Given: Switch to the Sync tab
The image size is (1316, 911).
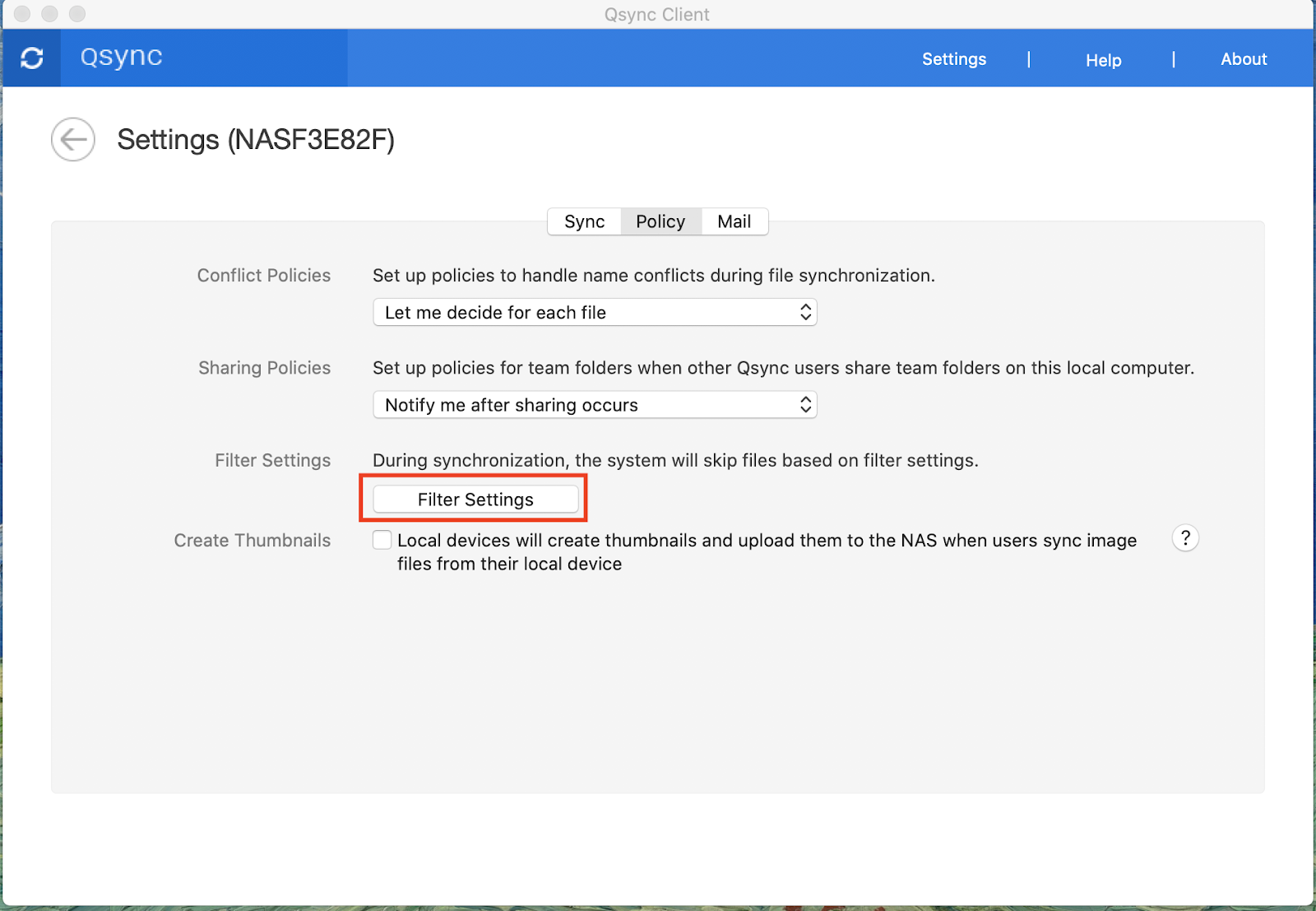Looking at the screenshot, I should click(x=584, y=221).
